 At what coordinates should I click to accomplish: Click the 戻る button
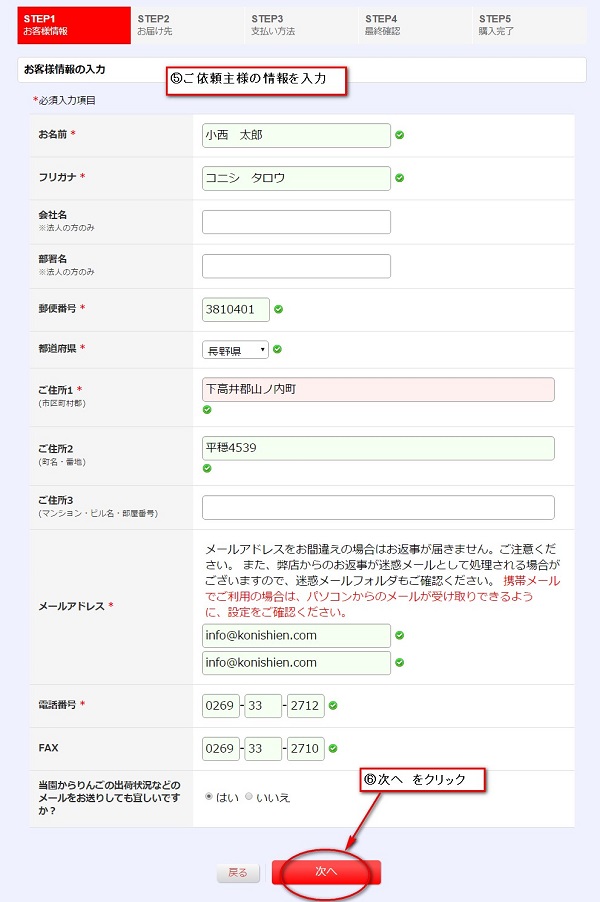click(x=238, y=873)
